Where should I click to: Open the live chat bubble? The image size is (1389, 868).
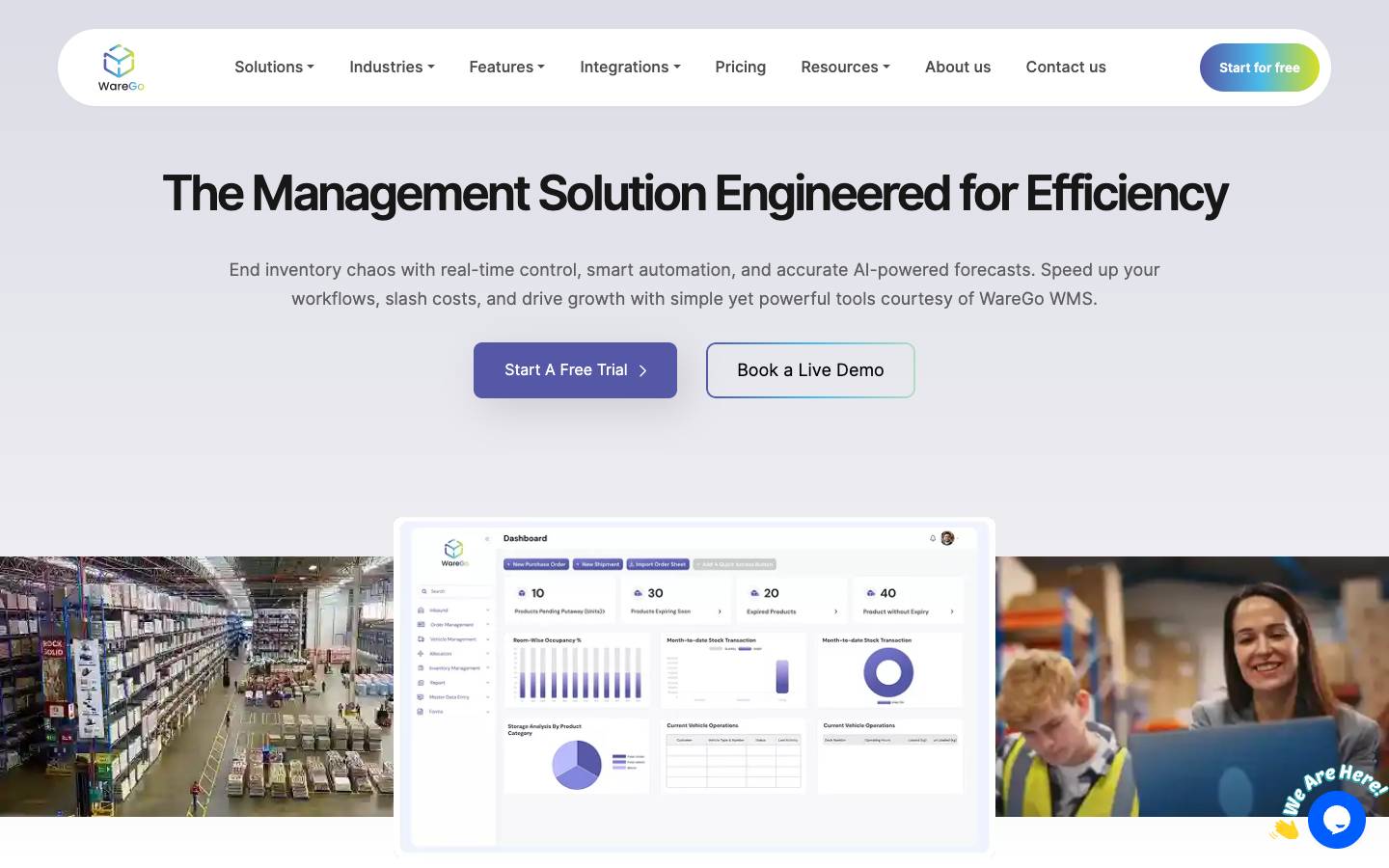coord(1336,820)
